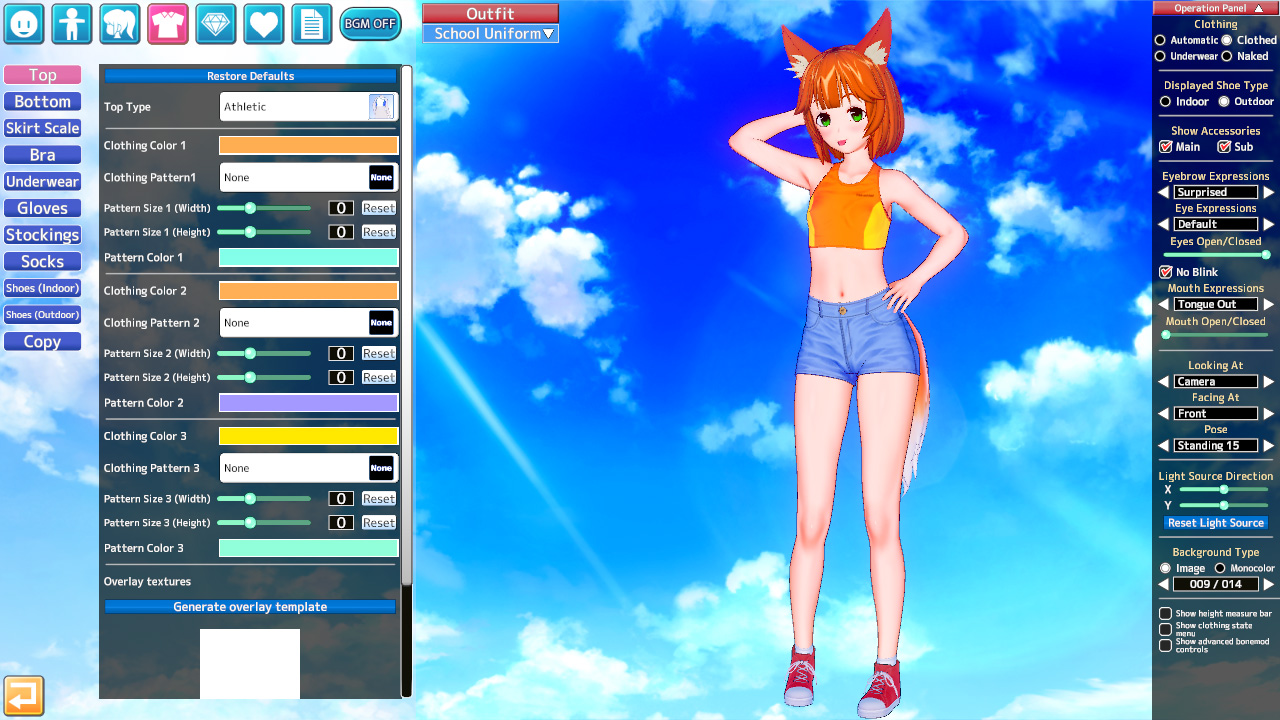The width and height of the screenshot is (1280, 720).
Task: Click Generate overlay template button
Action: [x=250, y=607]
